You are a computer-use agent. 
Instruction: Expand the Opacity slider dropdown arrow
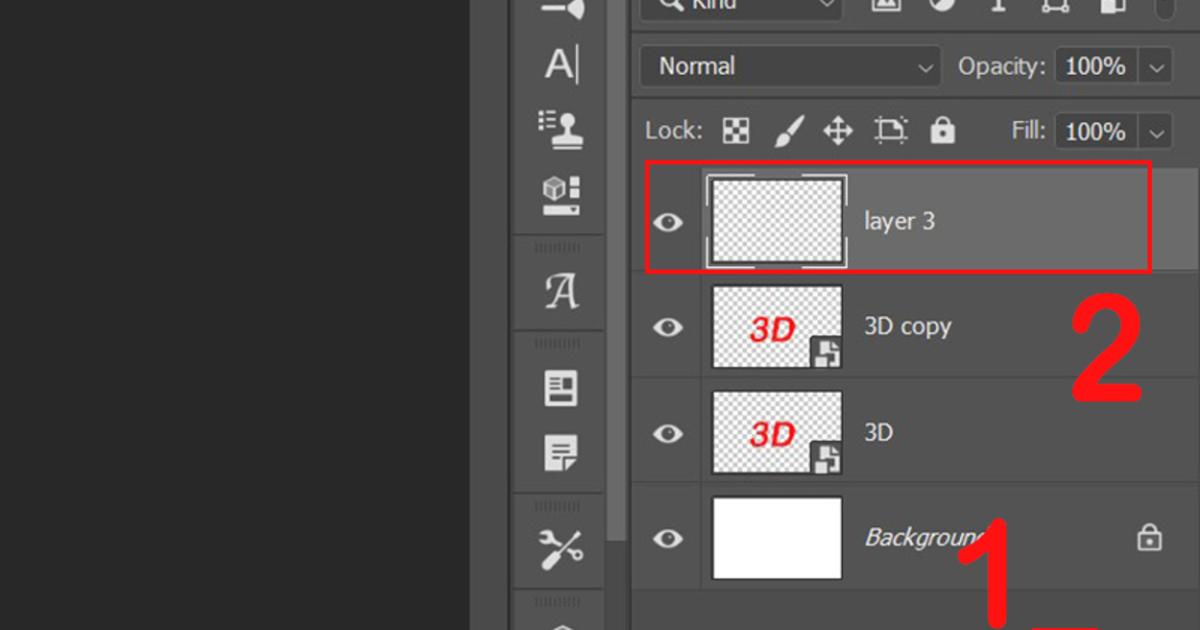(1157, 68)
